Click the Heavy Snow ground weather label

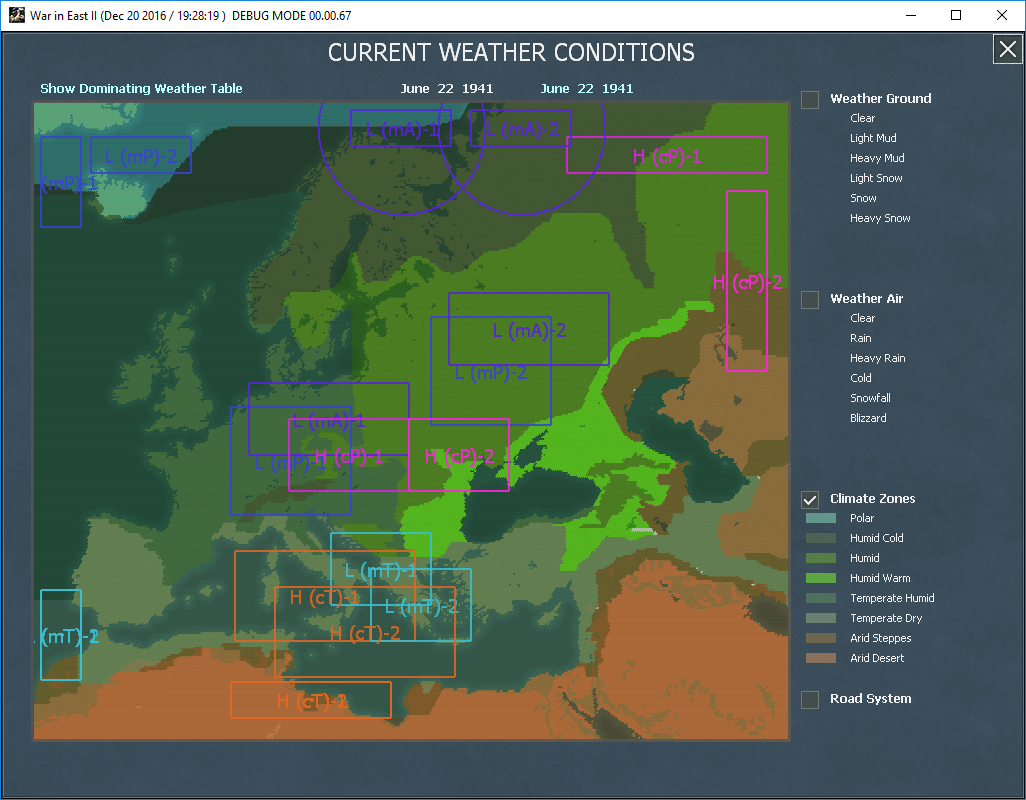coord(880,218)
